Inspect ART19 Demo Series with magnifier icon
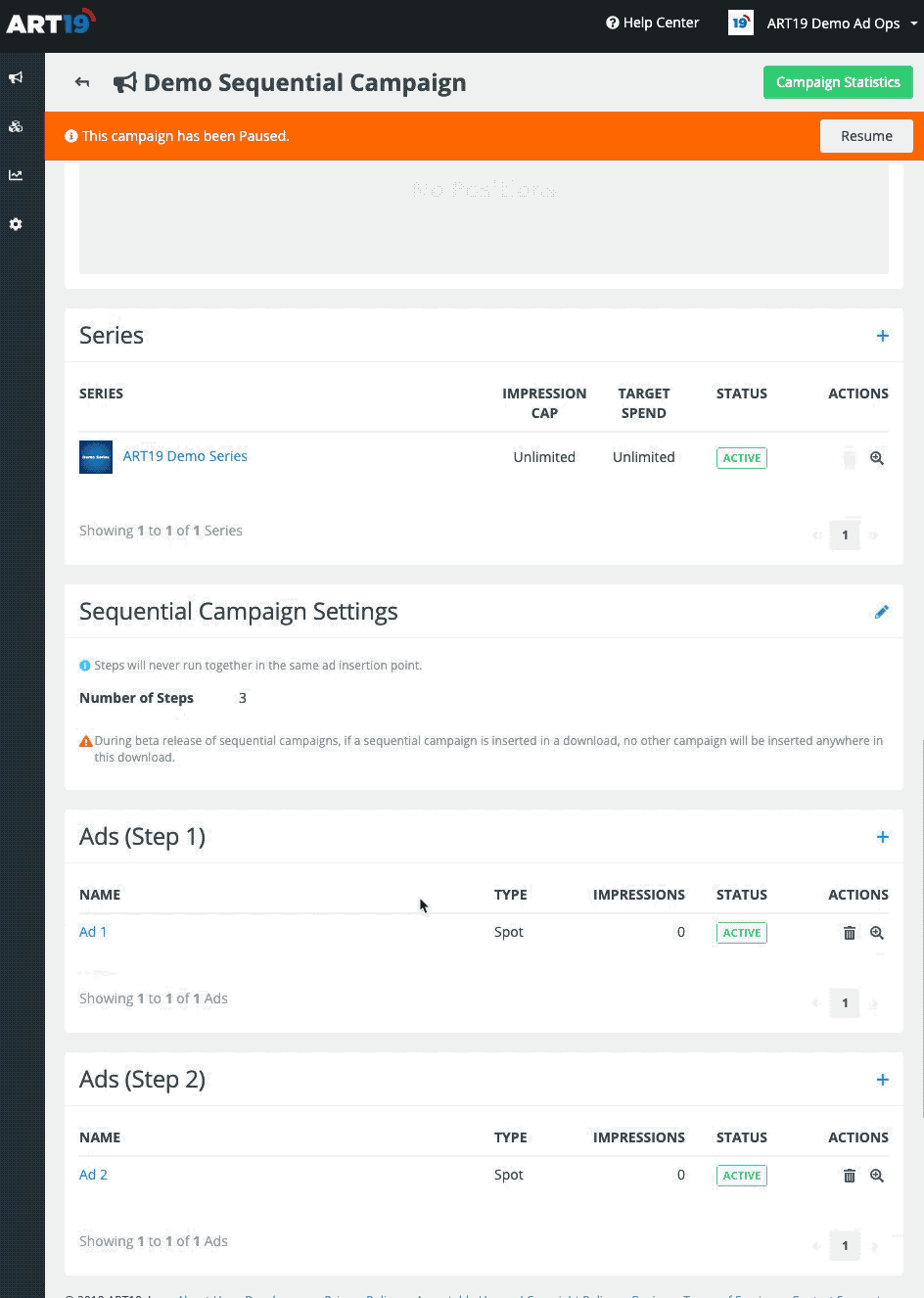 pyautogui.click(x=877, y=458)
